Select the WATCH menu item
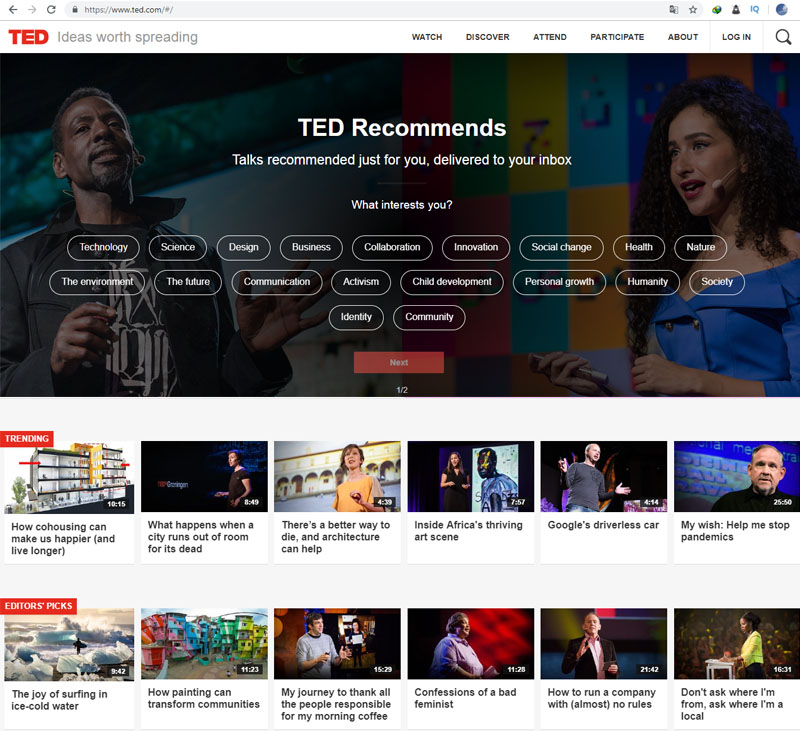Image resolution: width=800 pixels, height=731 pixels. click(x=427, y=37)
